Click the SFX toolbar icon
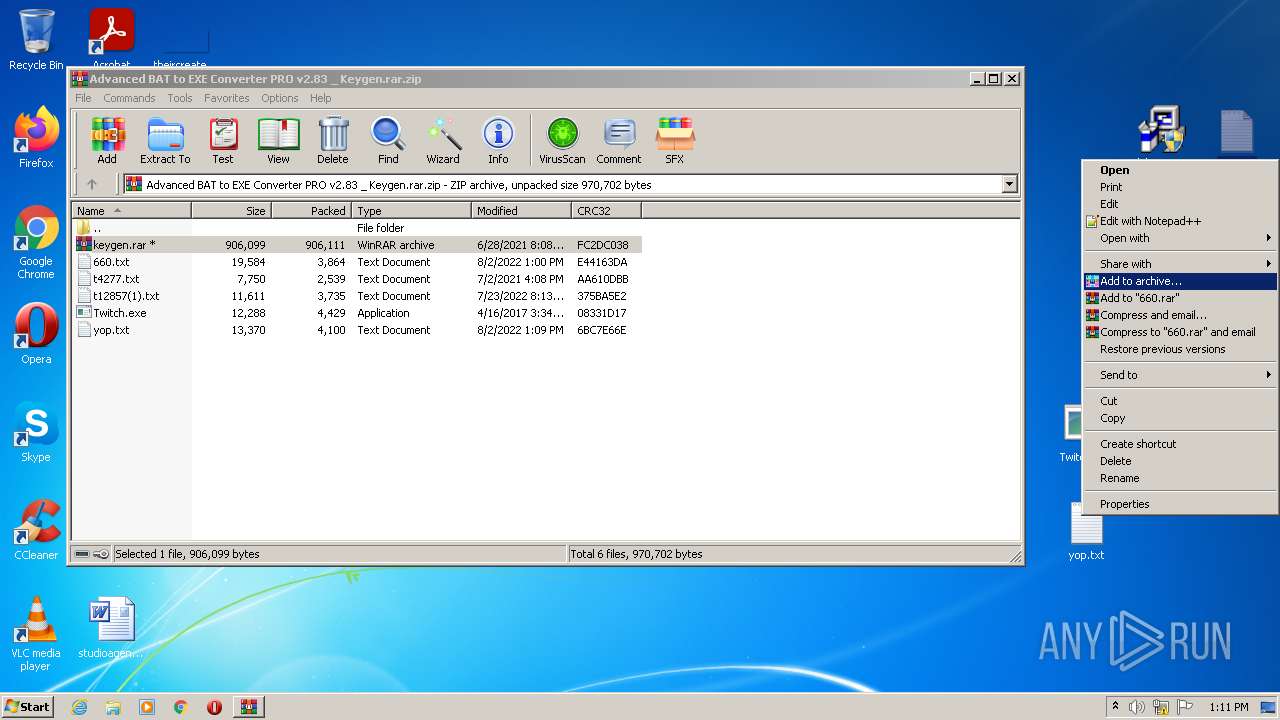 tap(675, 141)
